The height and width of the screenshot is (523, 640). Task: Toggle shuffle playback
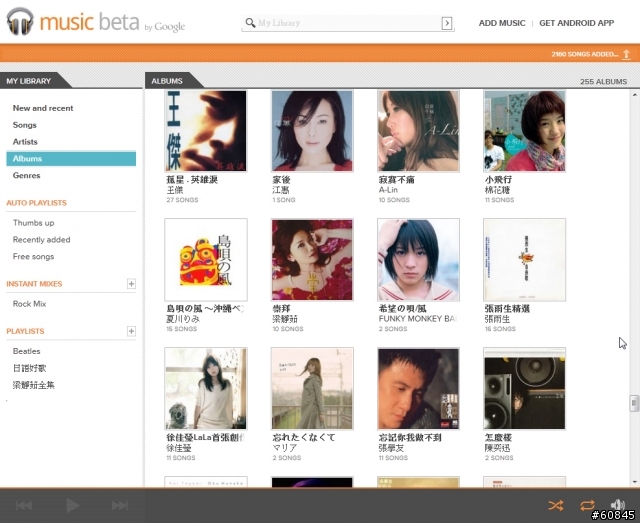556,505
